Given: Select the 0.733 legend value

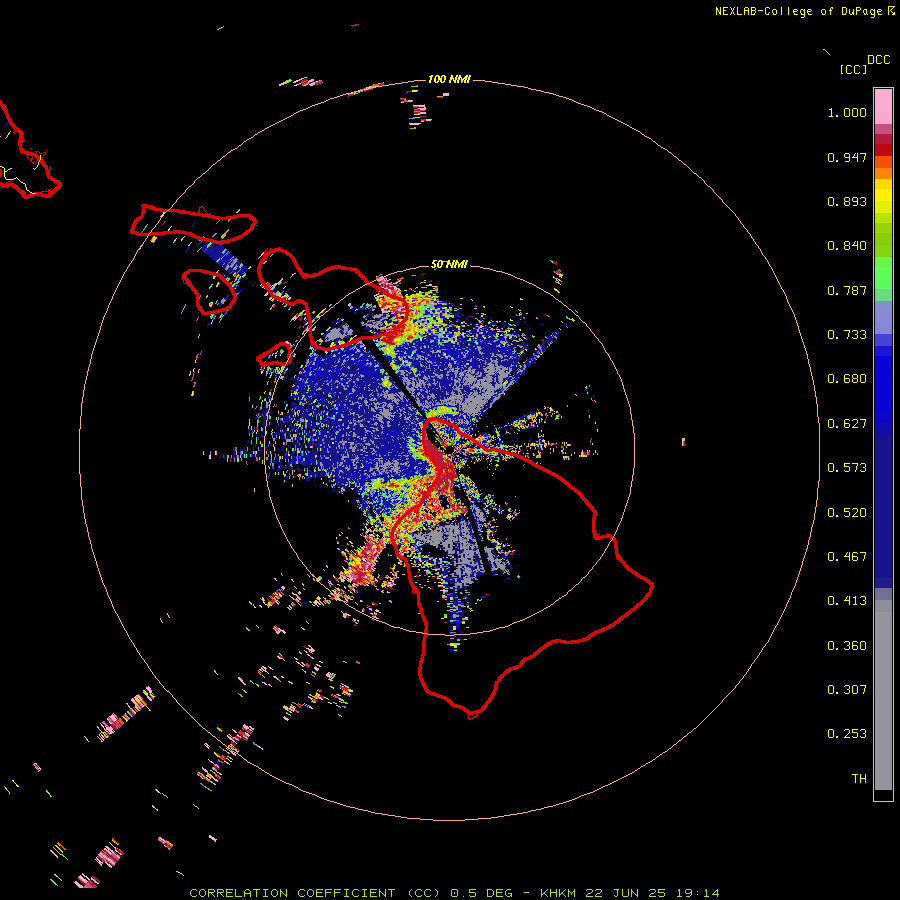Looking at the screenshot, I should coord(847,335).
